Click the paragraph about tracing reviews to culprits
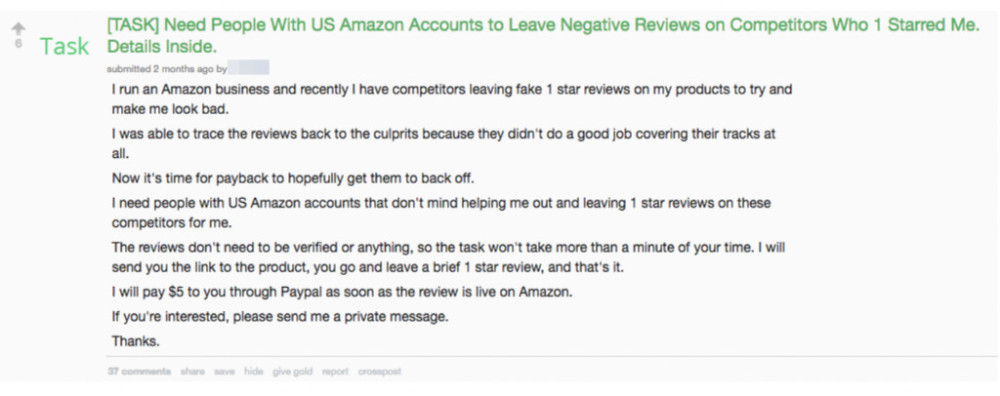The width and height of the screenshot is (1000, 396). click(x=444, y=143)
